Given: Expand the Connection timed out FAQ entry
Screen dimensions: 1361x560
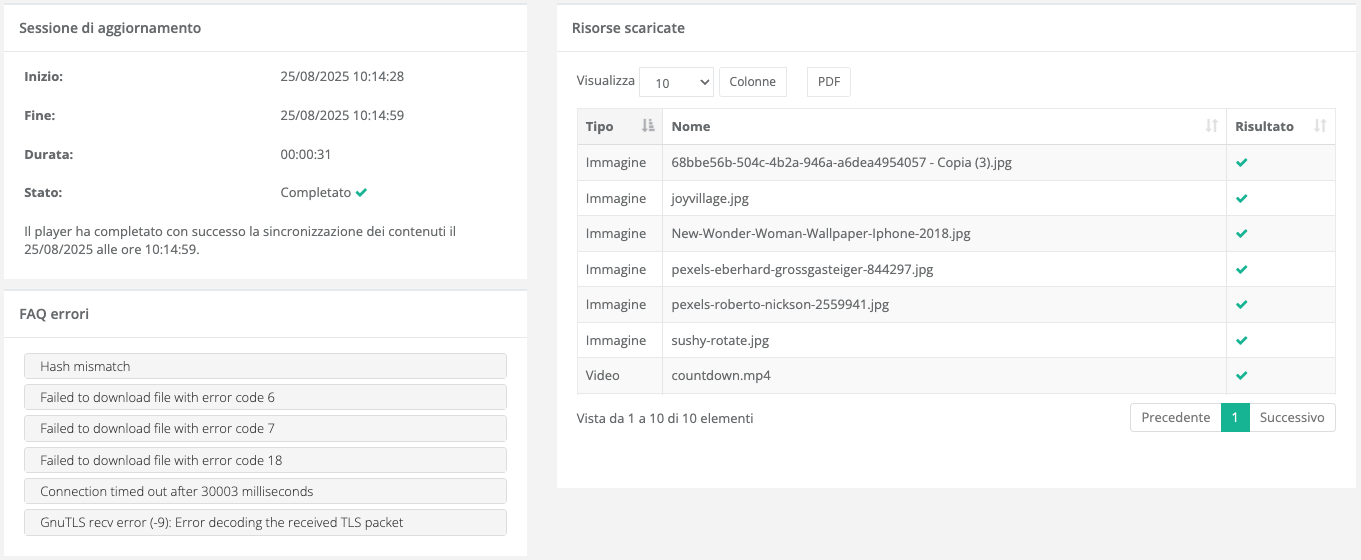Looking at the screenshot, I should [265, 491].
